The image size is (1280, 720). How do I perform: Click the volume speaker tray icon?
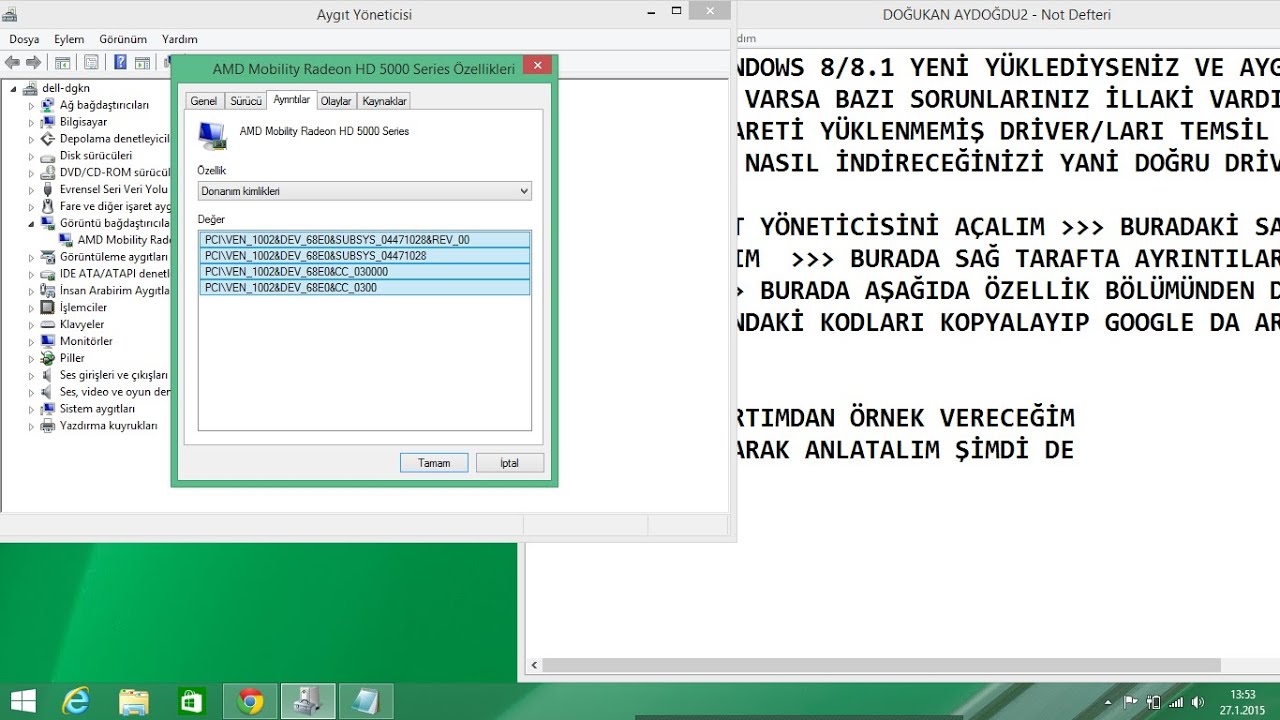[x=1198, y=702]
